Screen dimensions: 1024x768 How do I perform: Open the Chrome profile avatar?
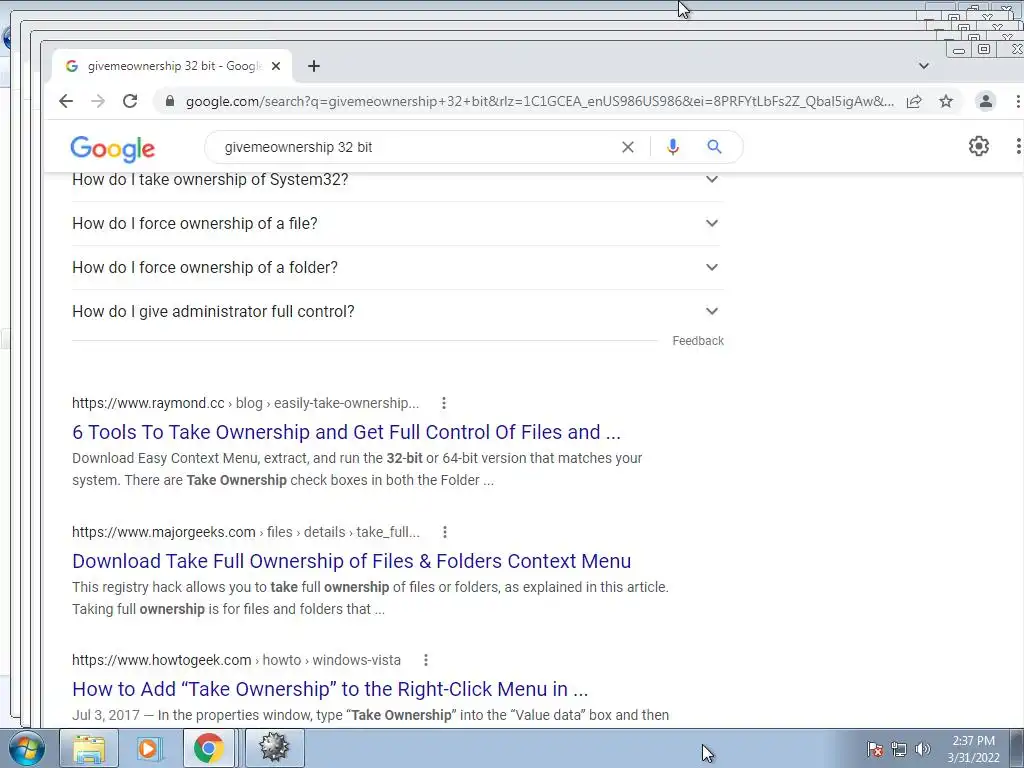pos(985,101)
